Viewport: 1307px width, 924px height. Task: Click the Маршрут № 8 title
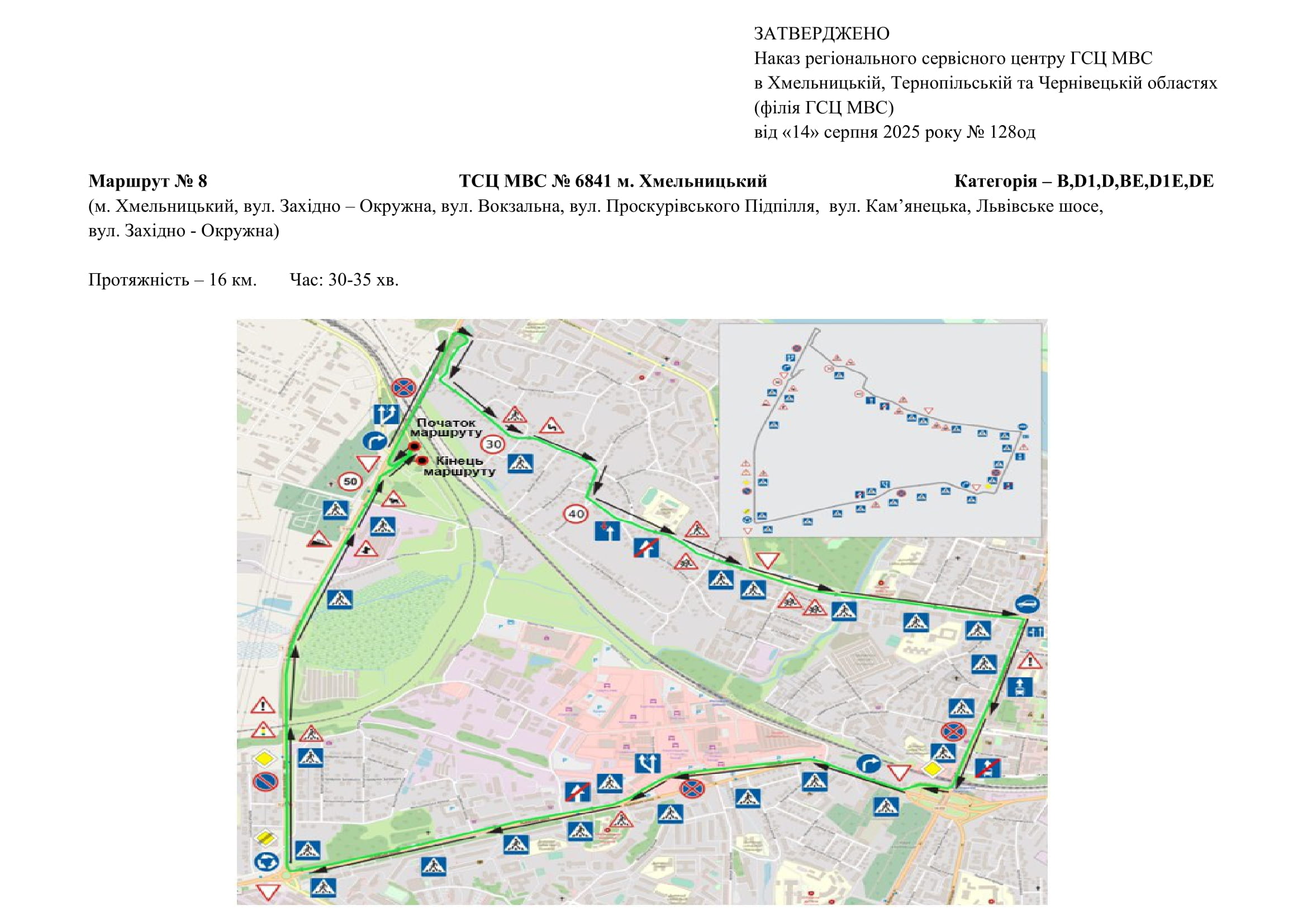click(148, 181)
